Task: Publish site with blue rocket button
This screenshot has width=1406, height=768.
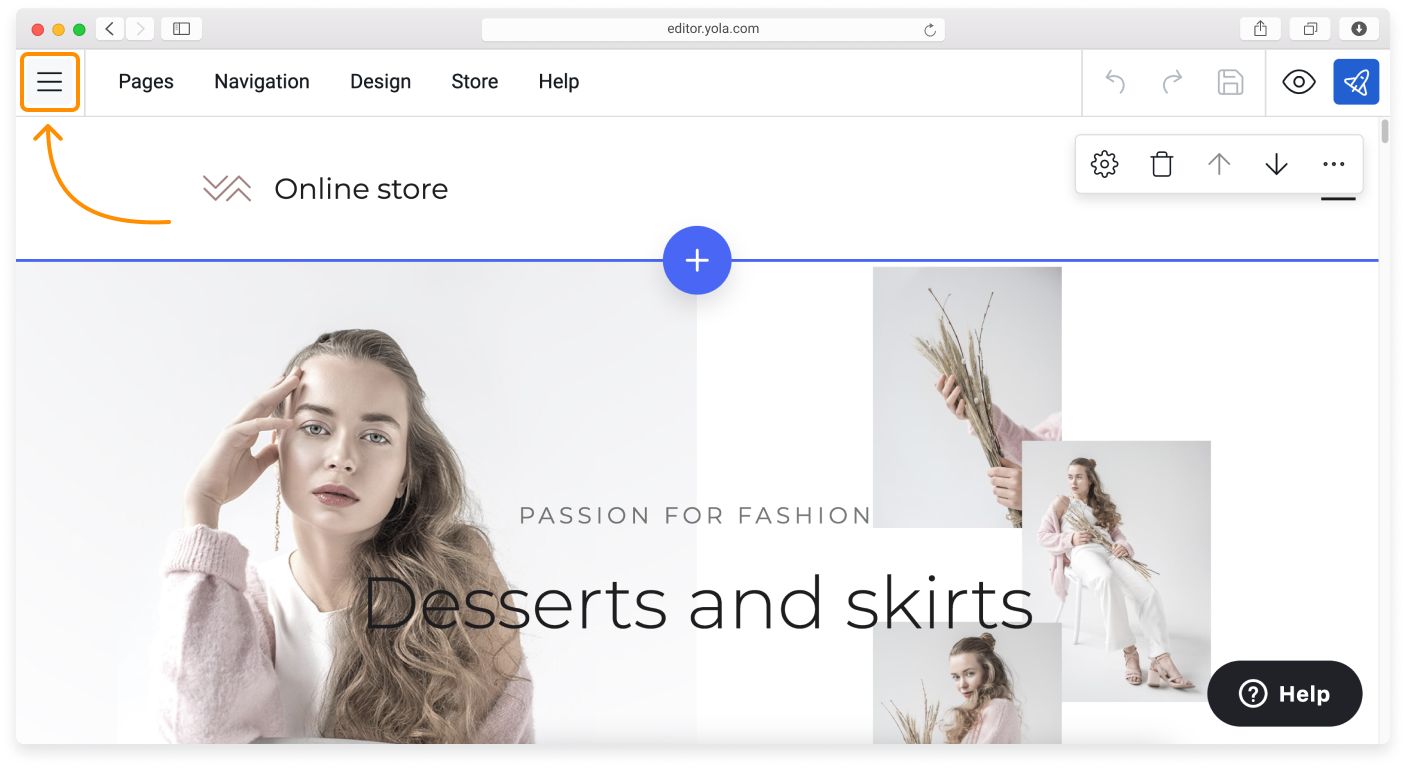Action: [1355, 82]
